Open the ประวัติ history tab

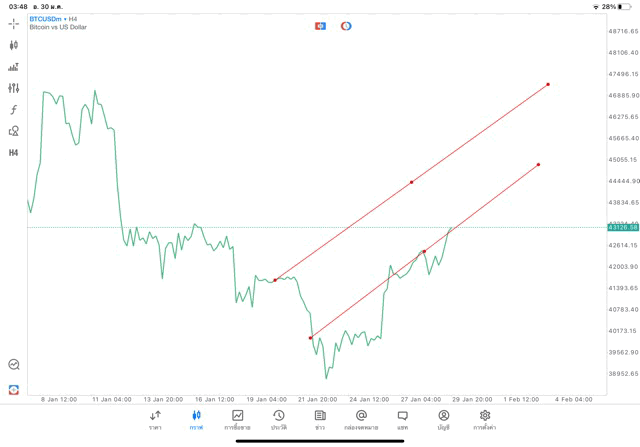tap(279, 420)
